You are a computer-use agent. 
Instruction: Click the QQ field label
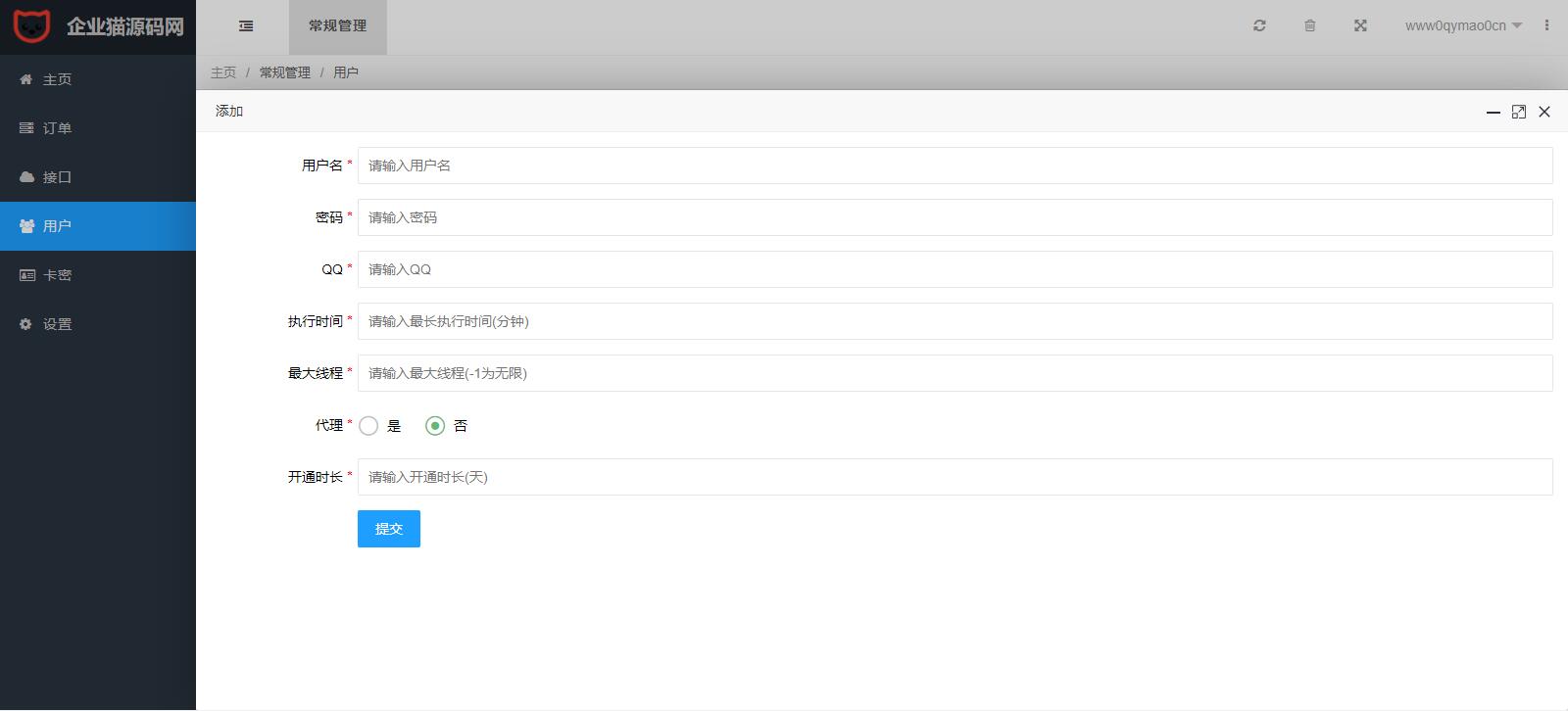coord(332,269)
